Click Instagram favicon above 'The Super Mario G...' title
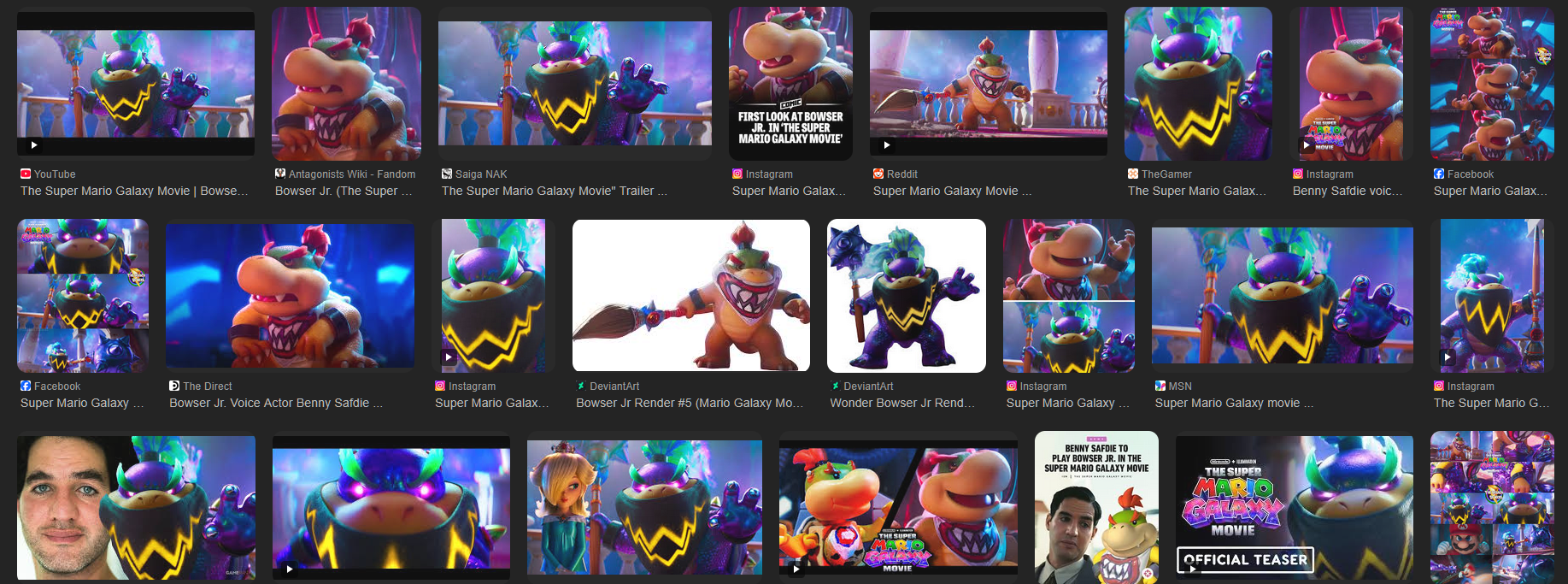The width and height of the screenshot is (1568, 584). (1439, 386)
